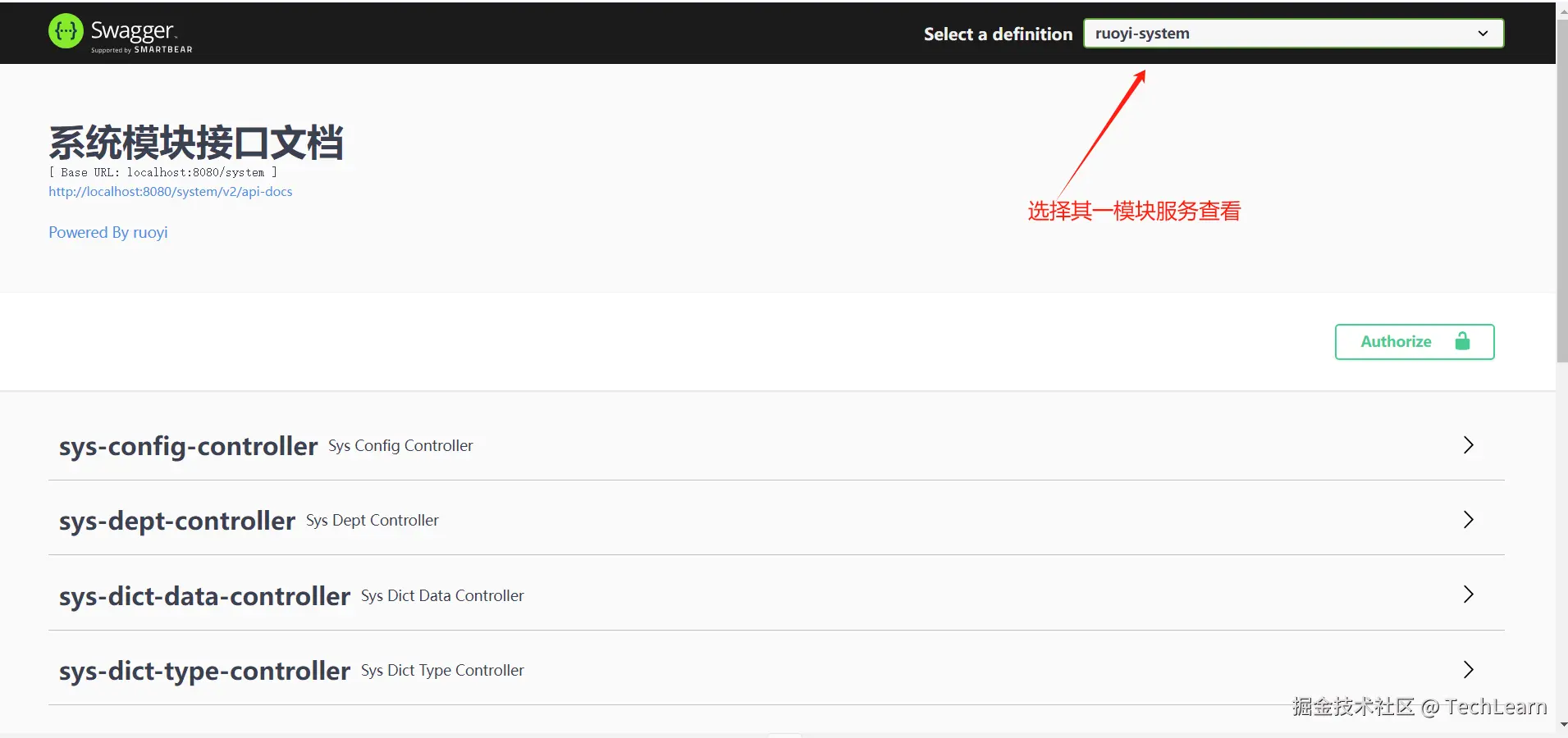
Task: Click the sys-dept-controller heading
Action: 177,521
